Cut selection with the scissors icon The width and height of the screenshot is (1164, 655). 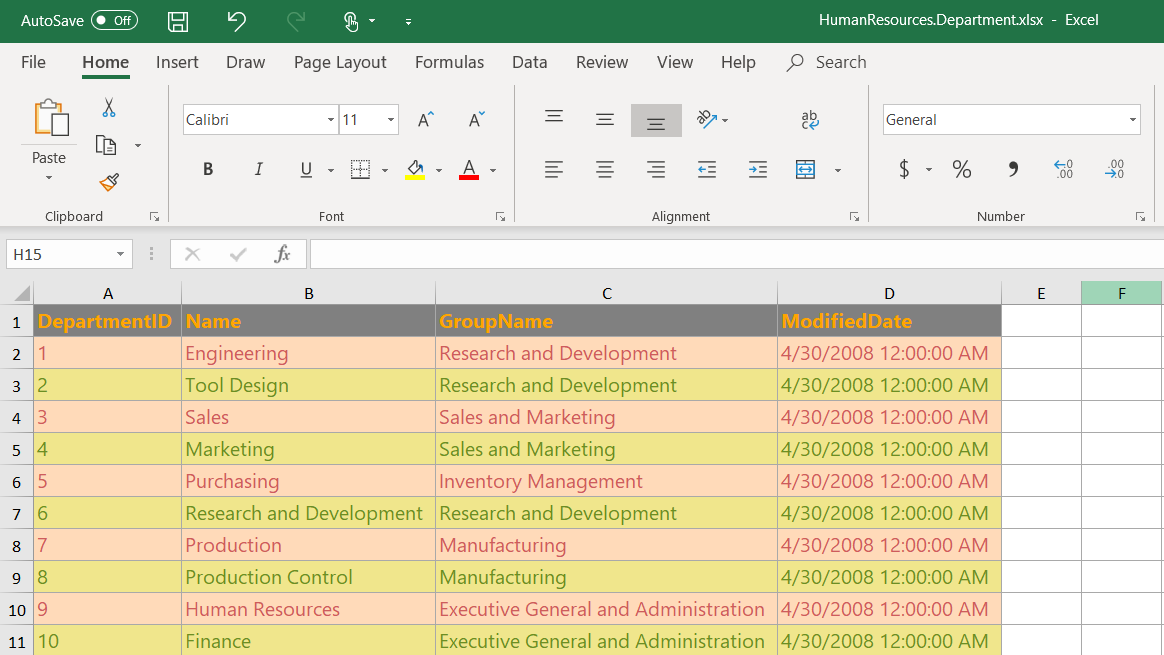[x=109, y=108]
